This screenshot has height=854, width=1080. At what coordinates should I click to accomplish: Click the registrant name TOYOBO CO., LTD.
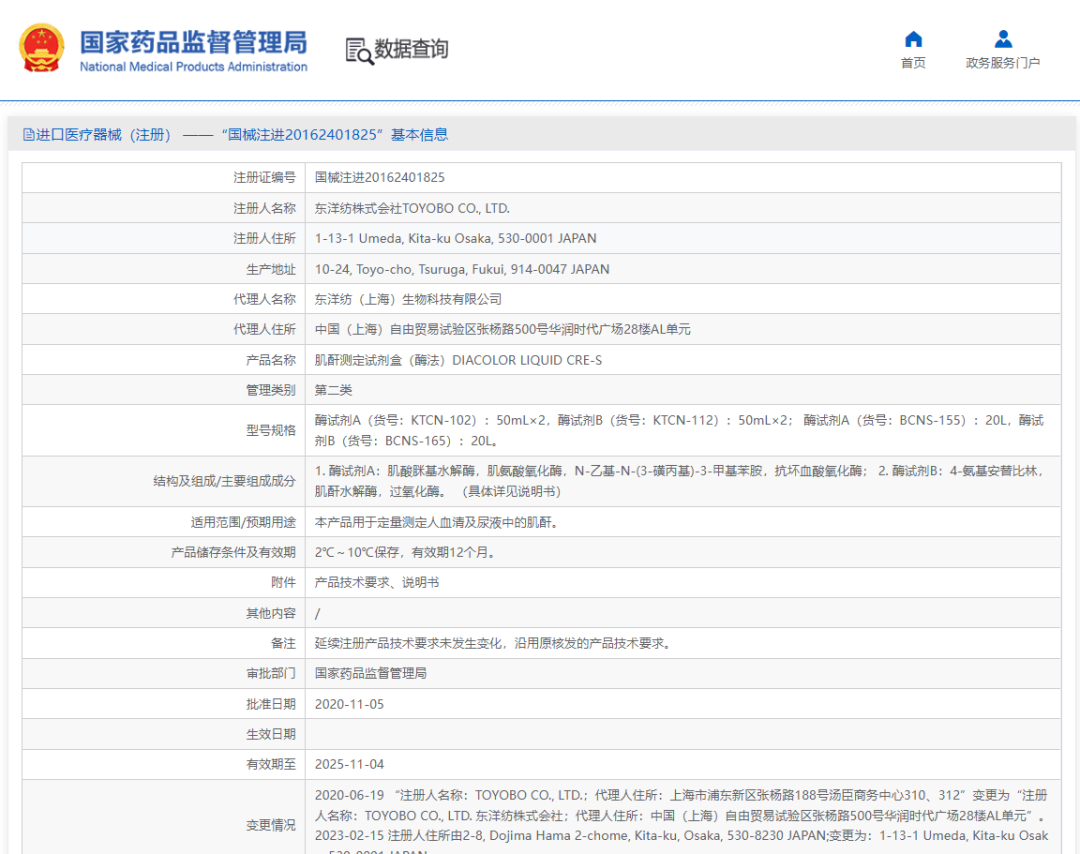coord(412,209)
